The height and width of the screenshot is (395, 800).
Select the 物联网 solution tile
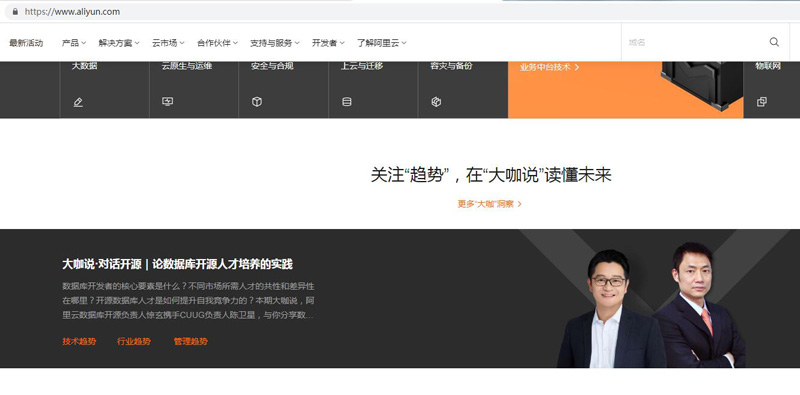[x=771, y=90]
